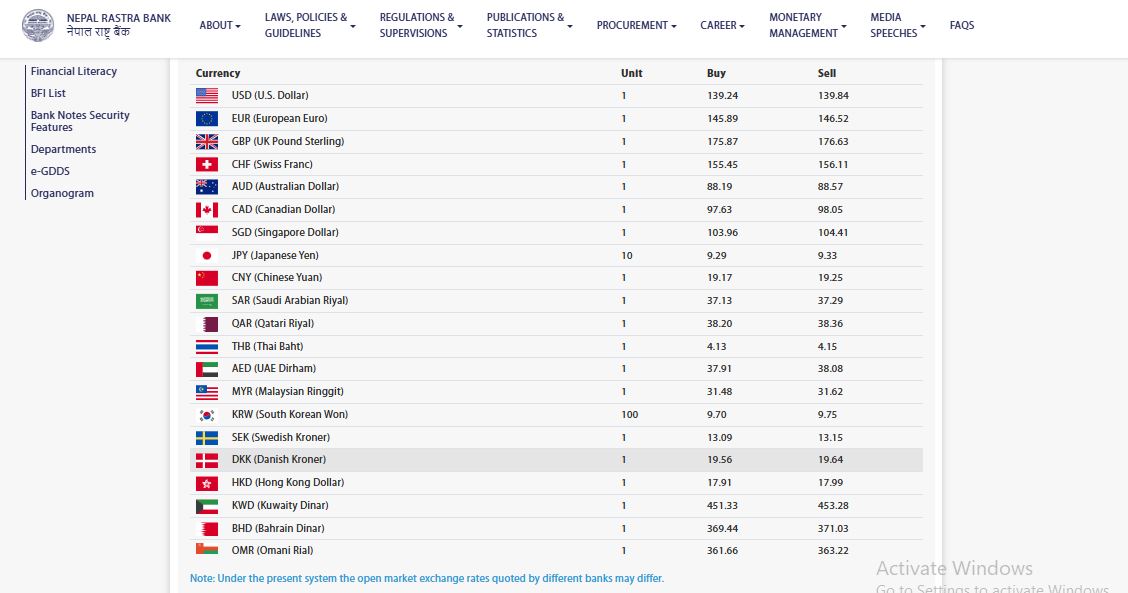Screen dimensions: 1128x593
Task: Select the EUR (European Euro) row label
Action: 279,118
